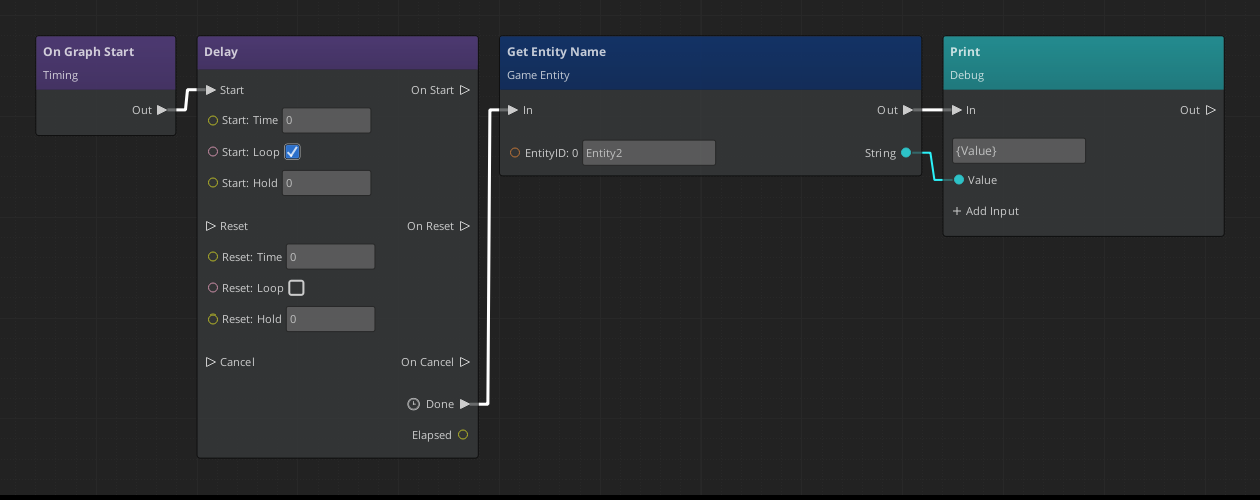
Task: Click the Reset: Hold value field
Action: coord(330,319)
